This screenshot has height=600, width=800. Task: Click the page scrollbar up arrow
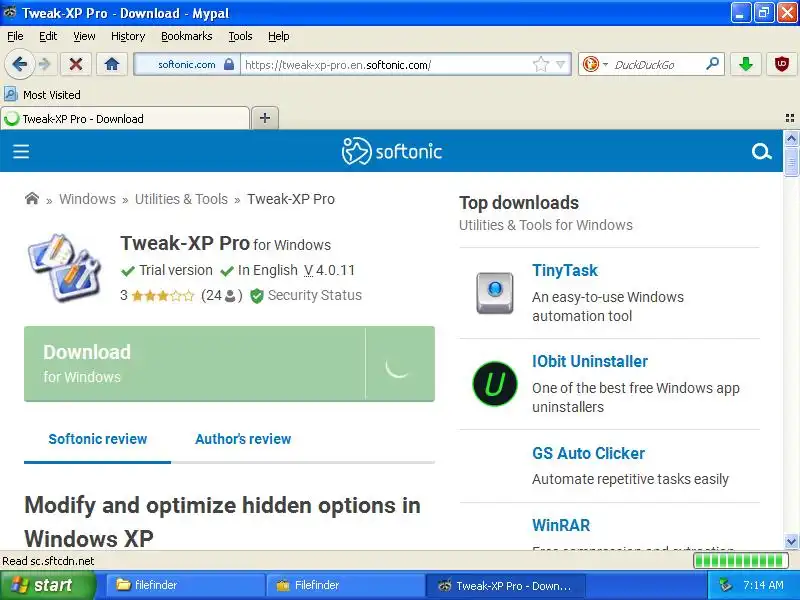coord(791,138)
